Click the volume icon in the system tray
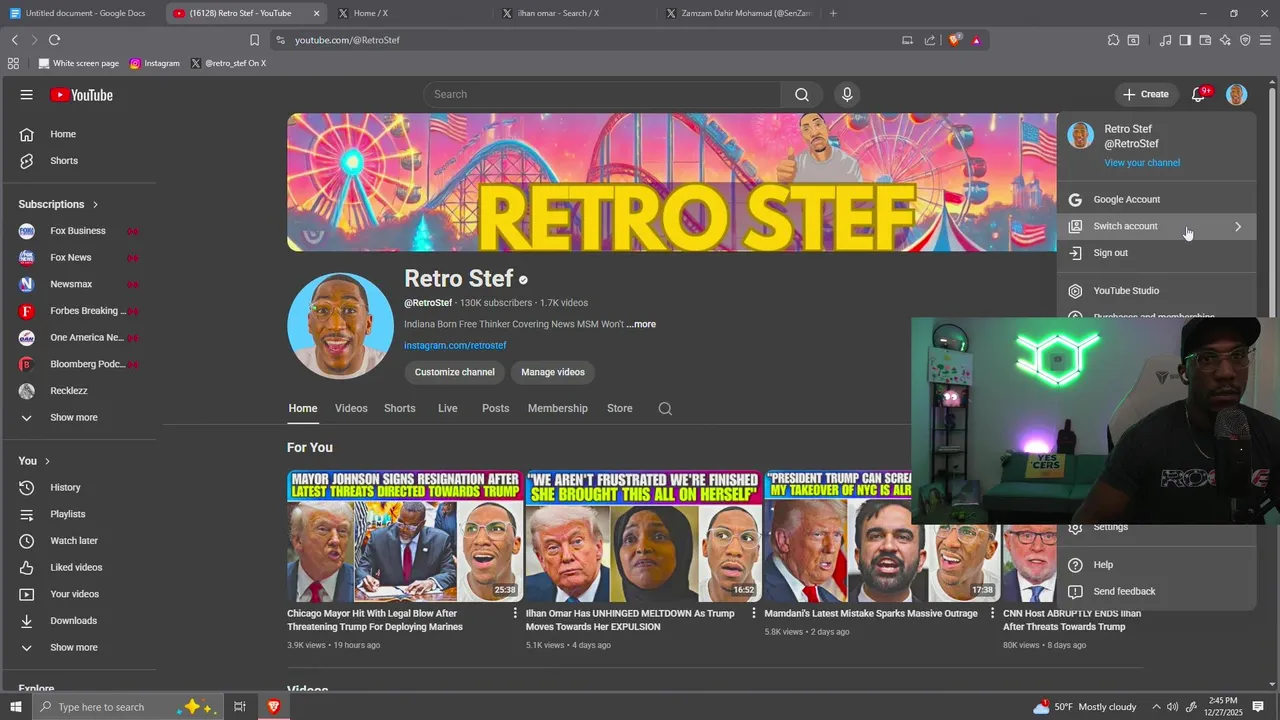 tap(1173, 707)
